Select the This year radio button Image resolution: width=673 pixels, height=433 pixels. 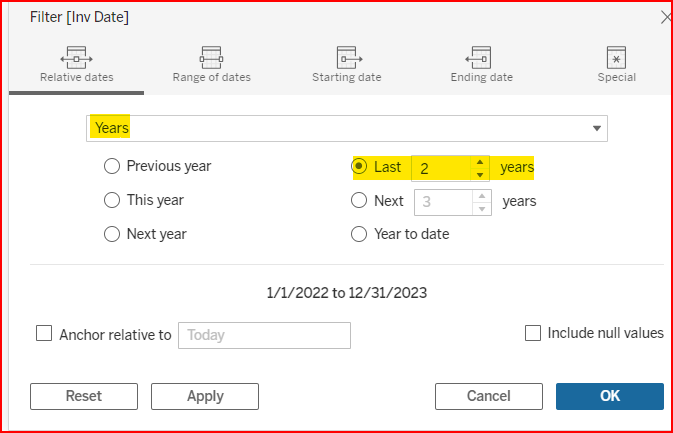click(x=113, y=200)
